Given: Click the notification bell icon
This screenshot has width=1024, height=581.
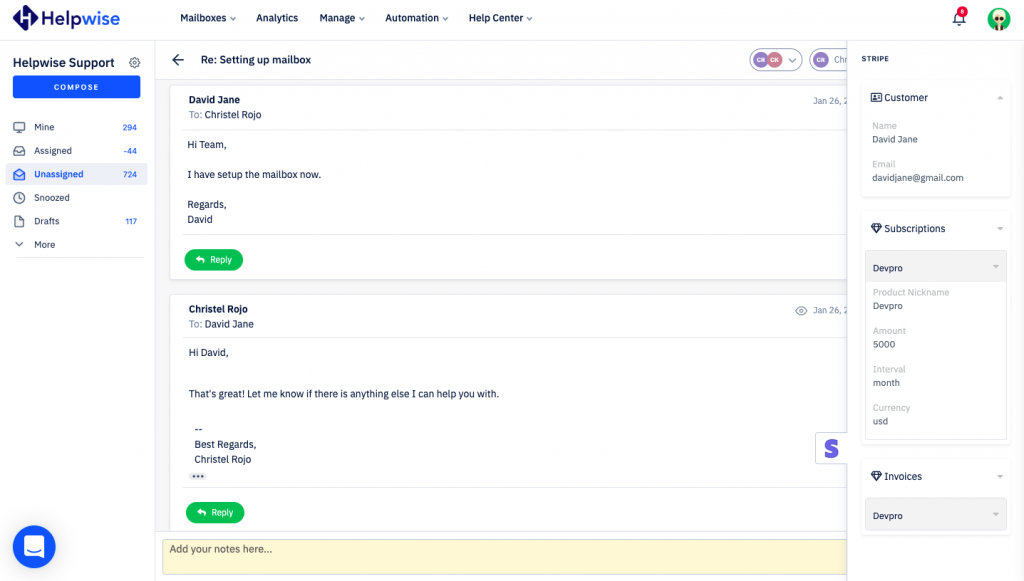Looking at the screenshot, I should (x=958, y=18).
